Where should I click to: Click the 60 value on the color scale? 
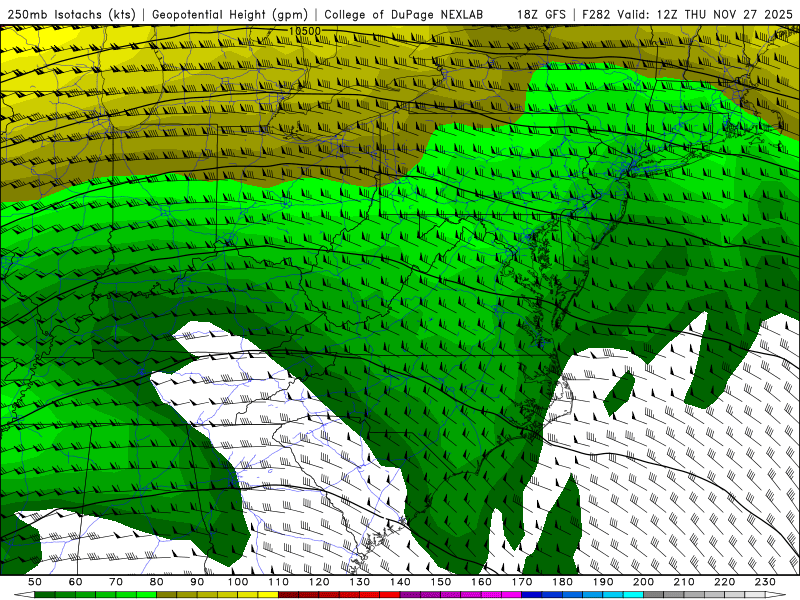tap(76, 582)
